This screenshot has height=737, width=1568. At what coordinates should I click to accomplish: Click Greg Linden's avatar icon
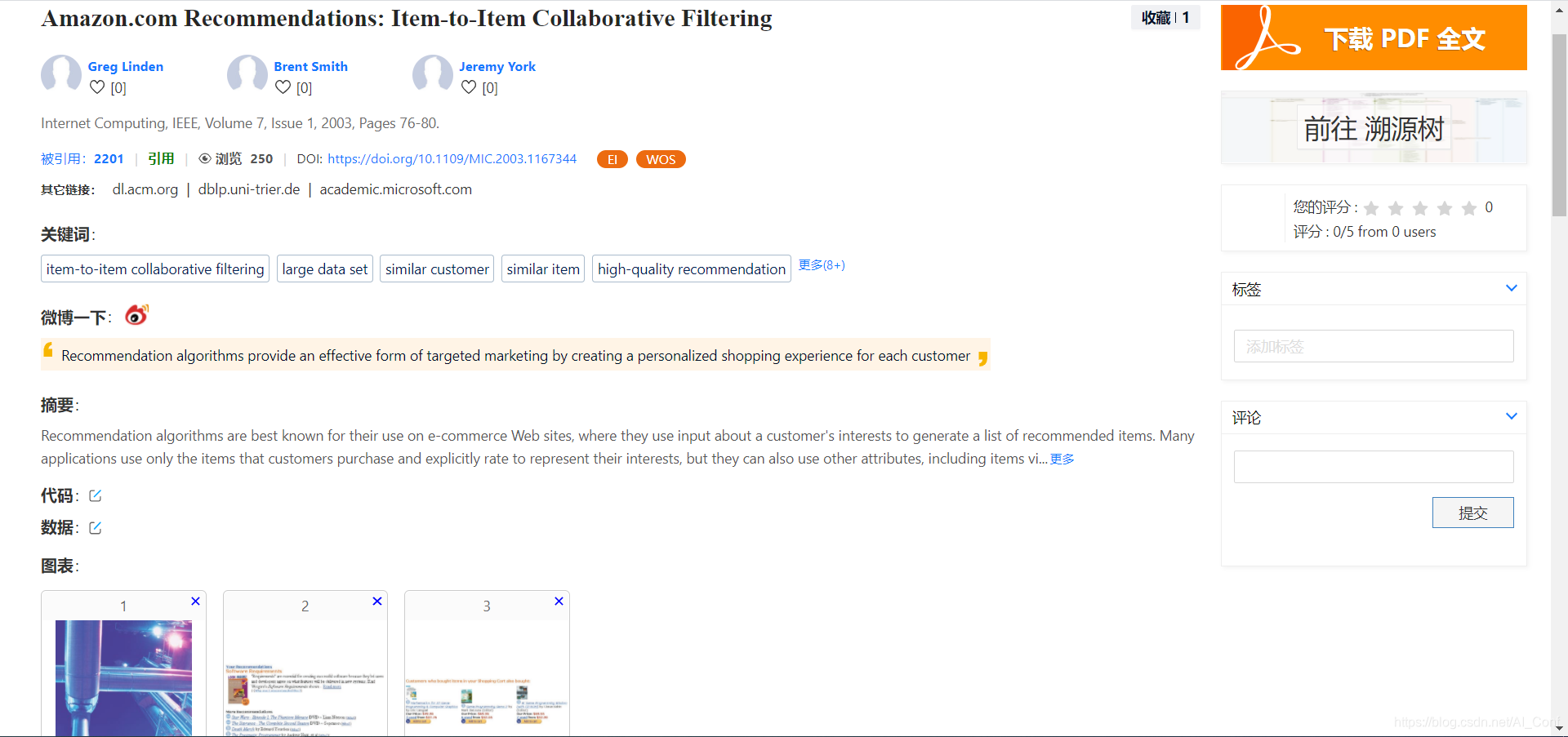tap(61, 75)
